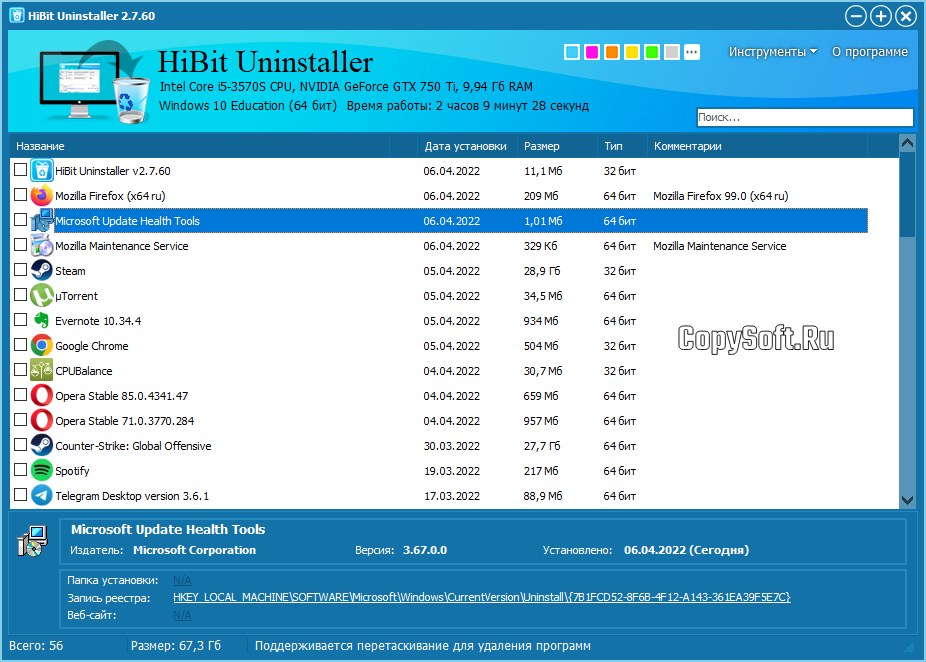Image resolution: width=926 pixels, height=662 pixels.
Task: Click Evernote install date 05.04.2022
Action: click(x=451, y=321)
